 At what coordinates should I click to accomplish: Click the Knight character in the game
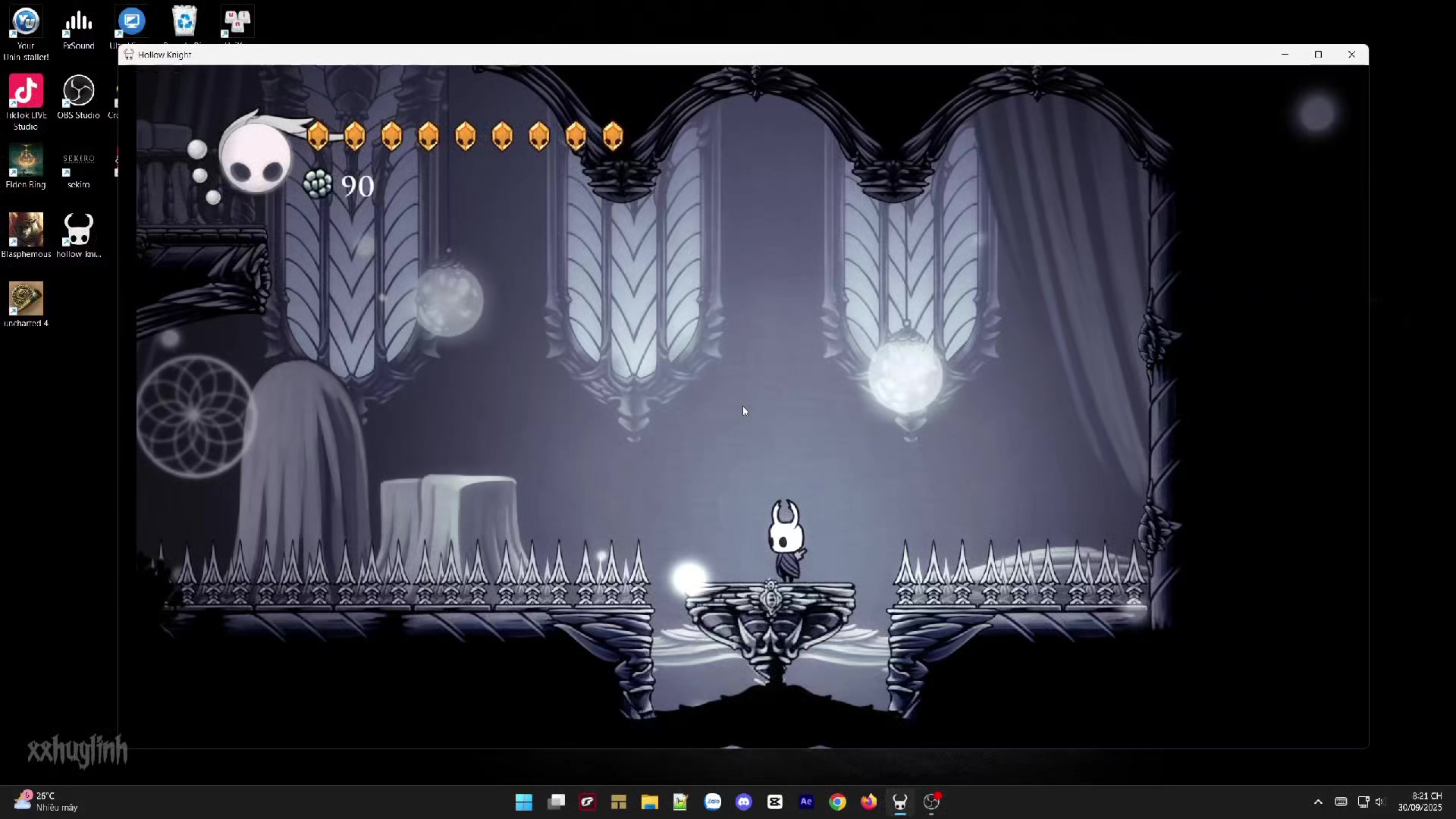(786, 540)
